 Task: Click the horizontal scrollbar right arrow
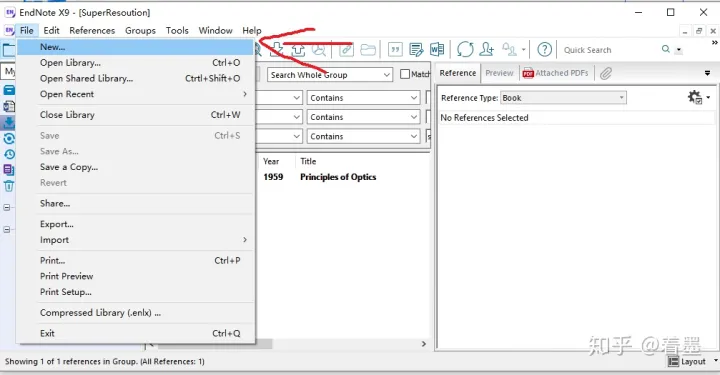(424, 344)
